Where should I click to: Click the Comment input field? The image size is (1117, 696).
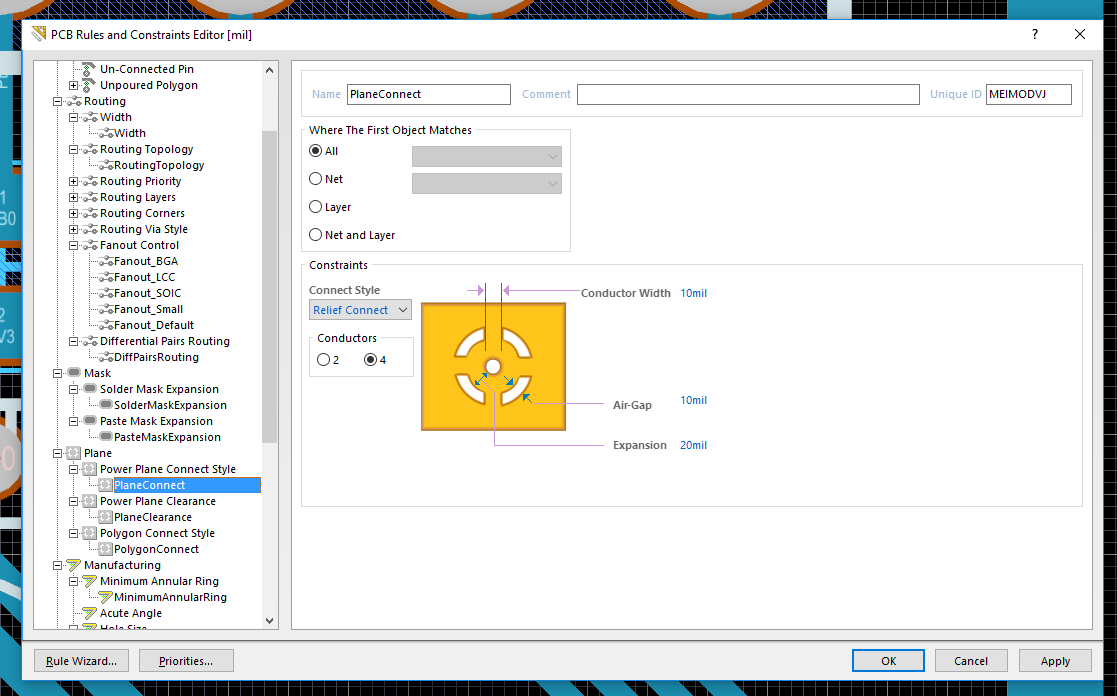coord(748,94)
